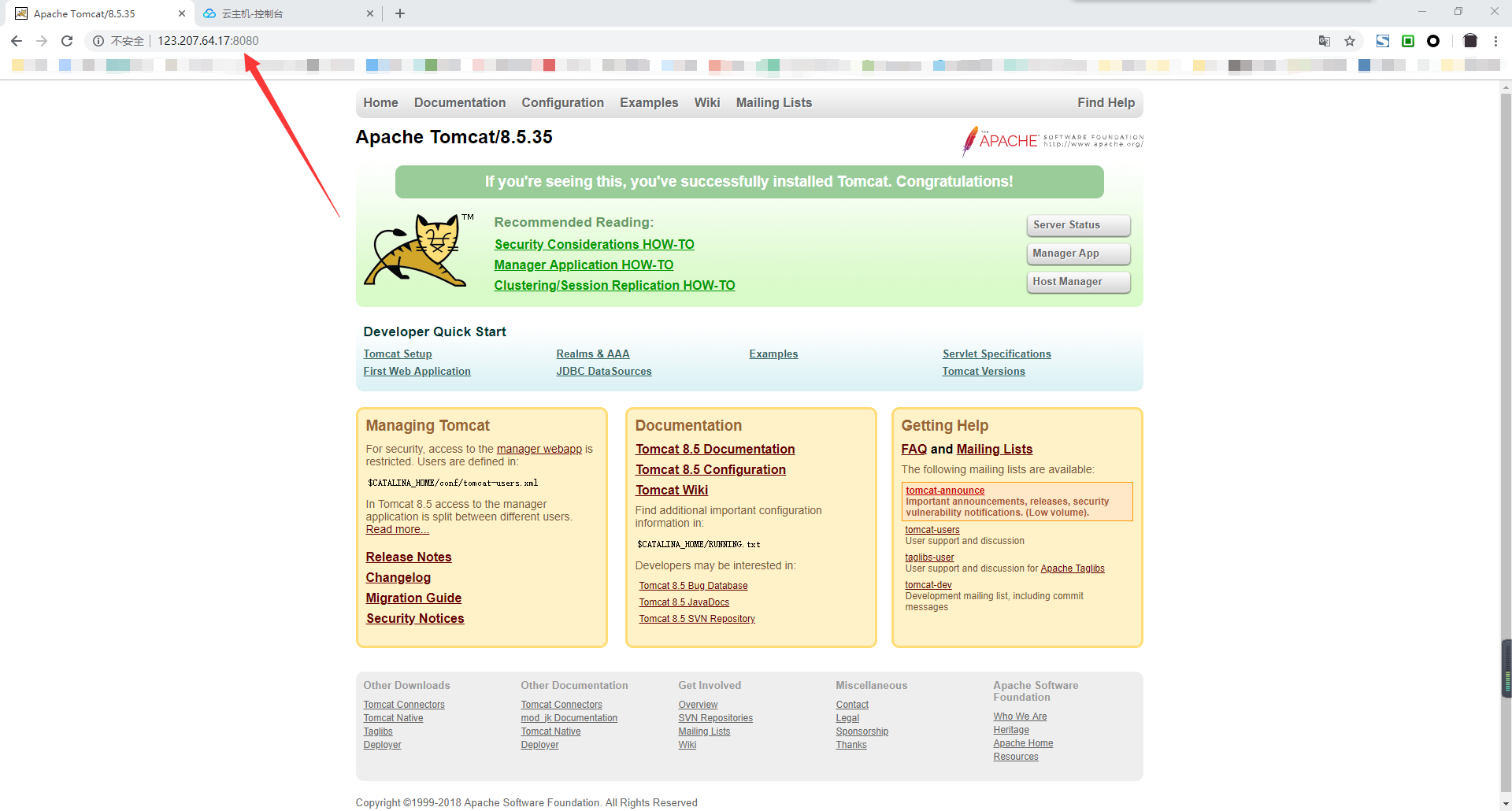Open the Manager App button
Image resolution: width=1512 pixels, height=811 pixels.
coord(1078,254)
